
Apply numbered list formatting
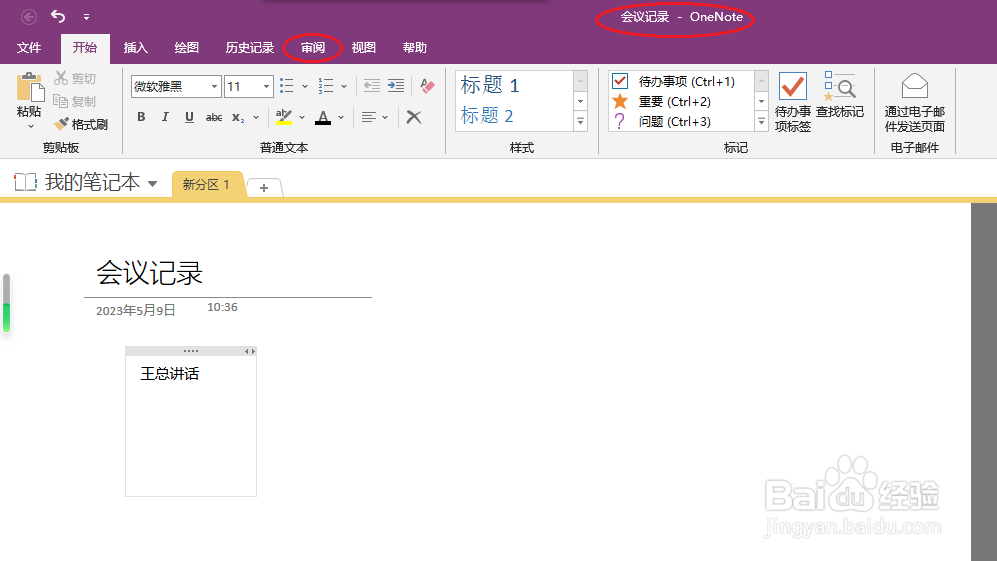point(326,86)
